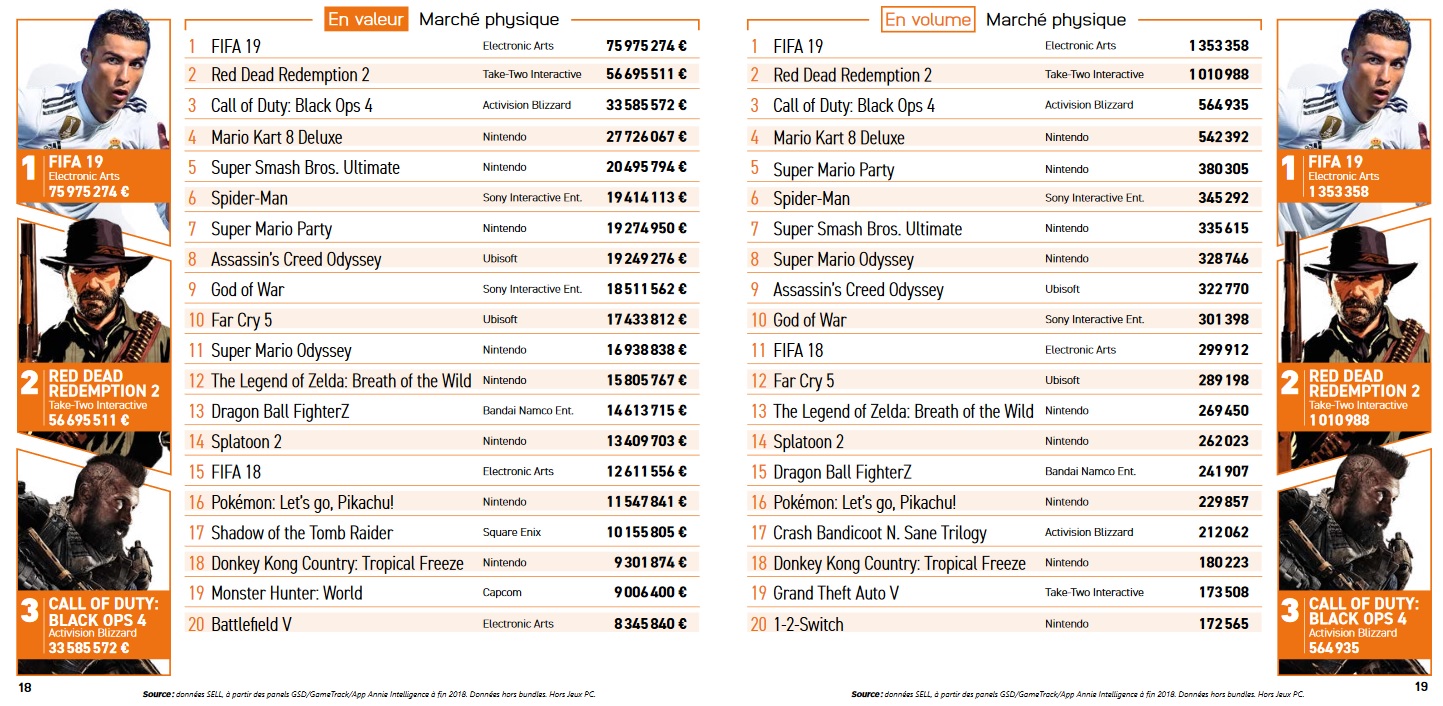Click the 'Monster Hunter: World' title
The image size is (1443, 706).
click(x=287, y=593)
